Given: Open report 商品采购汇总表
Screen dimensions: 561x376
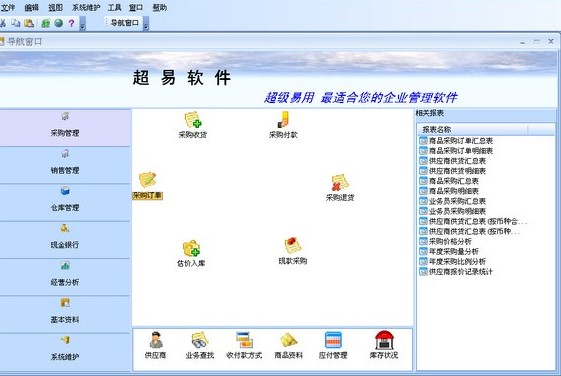Looking at the screenshot, I should (x=449, y=181).
